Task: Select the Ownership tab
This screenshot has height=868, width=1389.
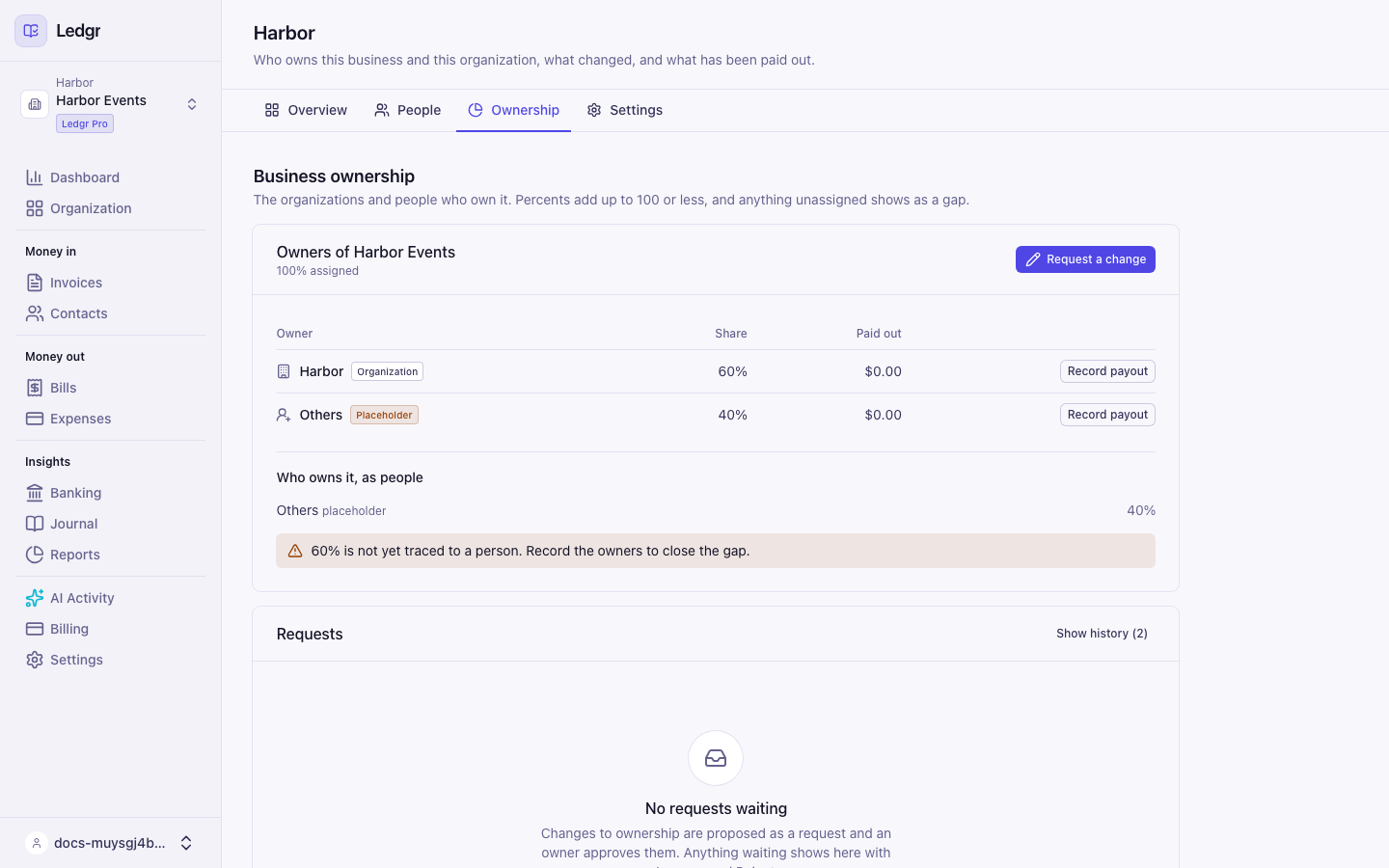Action: (x=513, y=110)
